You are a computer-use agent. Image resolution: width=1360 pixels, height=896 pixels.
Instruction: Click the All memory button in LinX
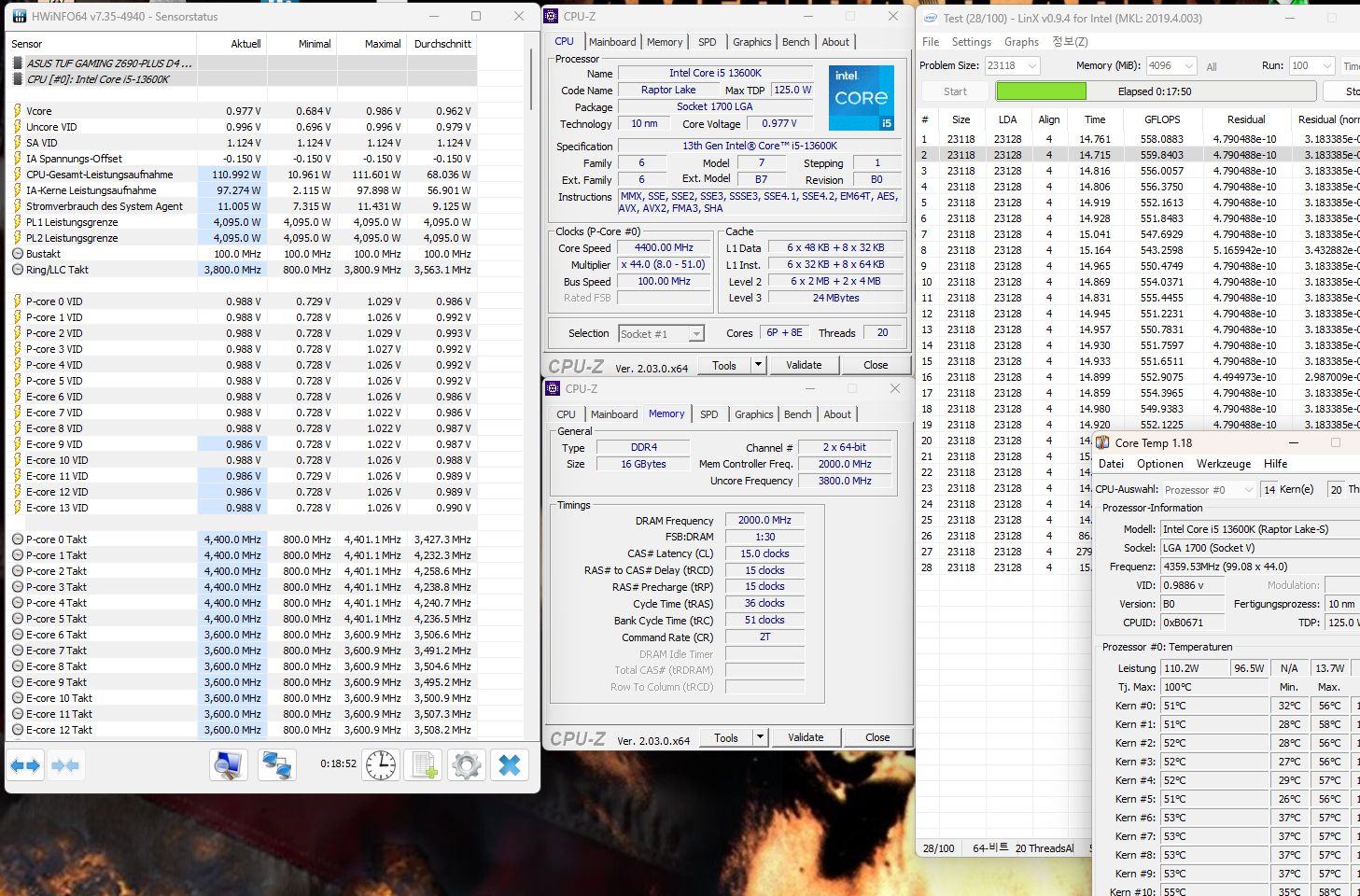pos(1212,66)
